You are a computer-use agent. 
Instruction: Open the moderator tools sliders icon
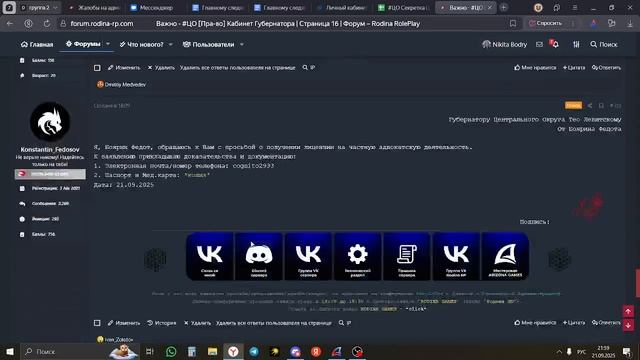(576, 44)
